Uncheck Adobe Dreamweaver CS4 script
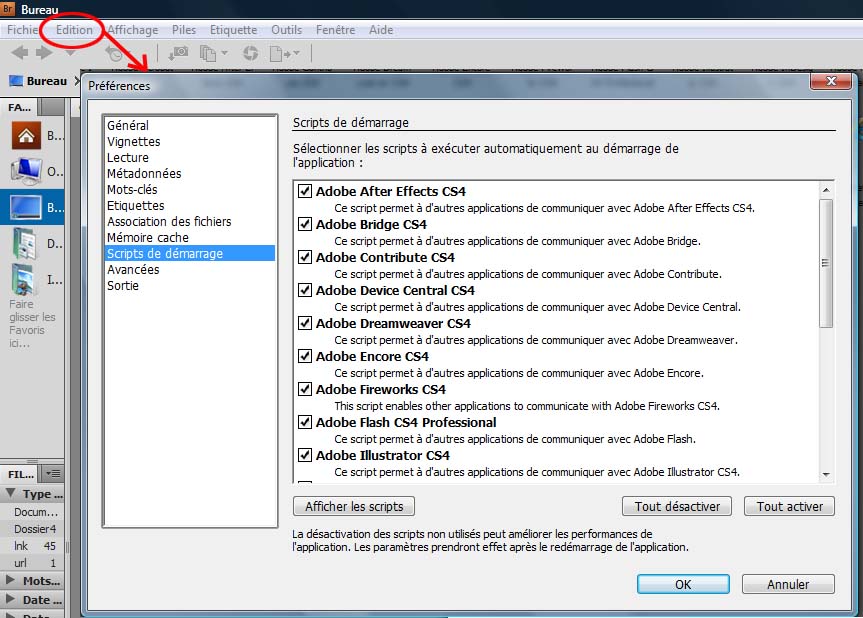The height and width of the screenshot is (618, 863). (305, 323)
